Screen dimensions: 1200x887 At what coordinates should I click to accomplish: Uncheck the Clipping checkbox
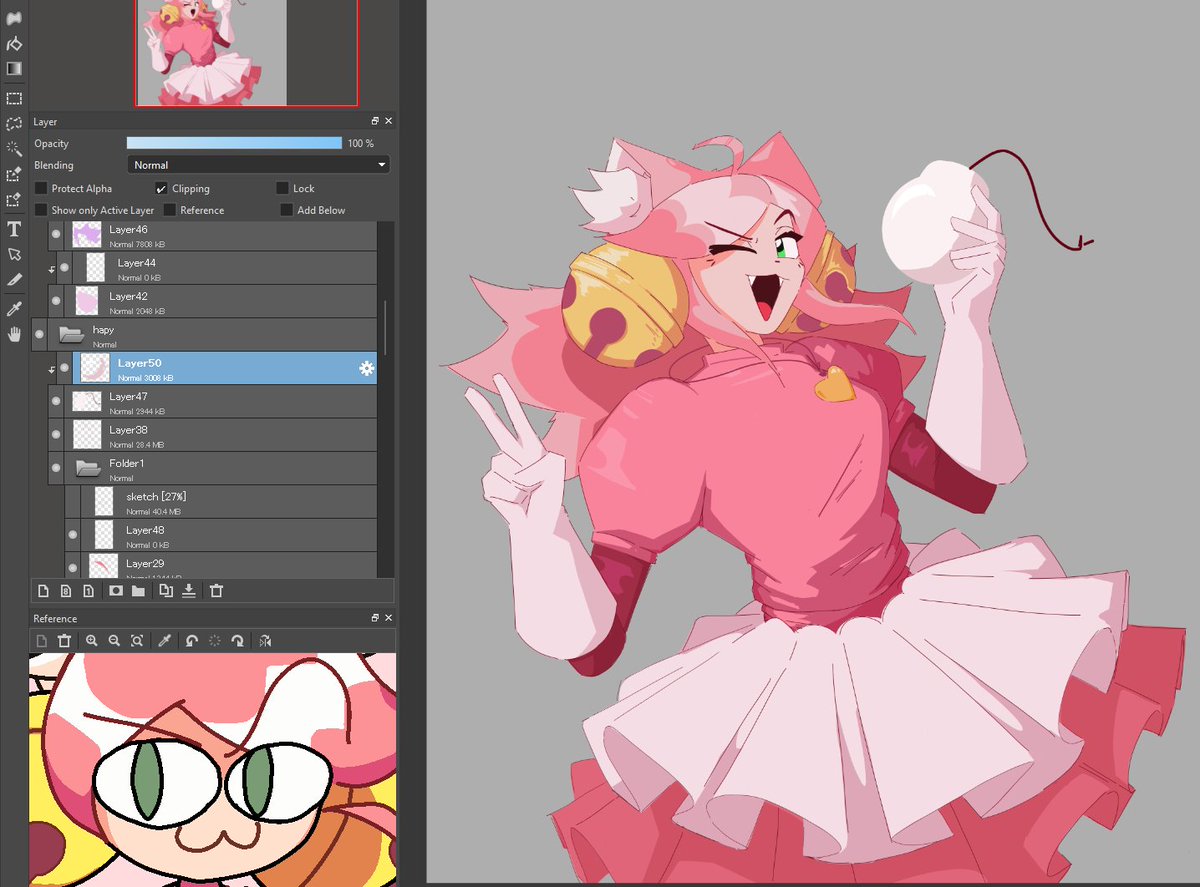pos(162,188)
